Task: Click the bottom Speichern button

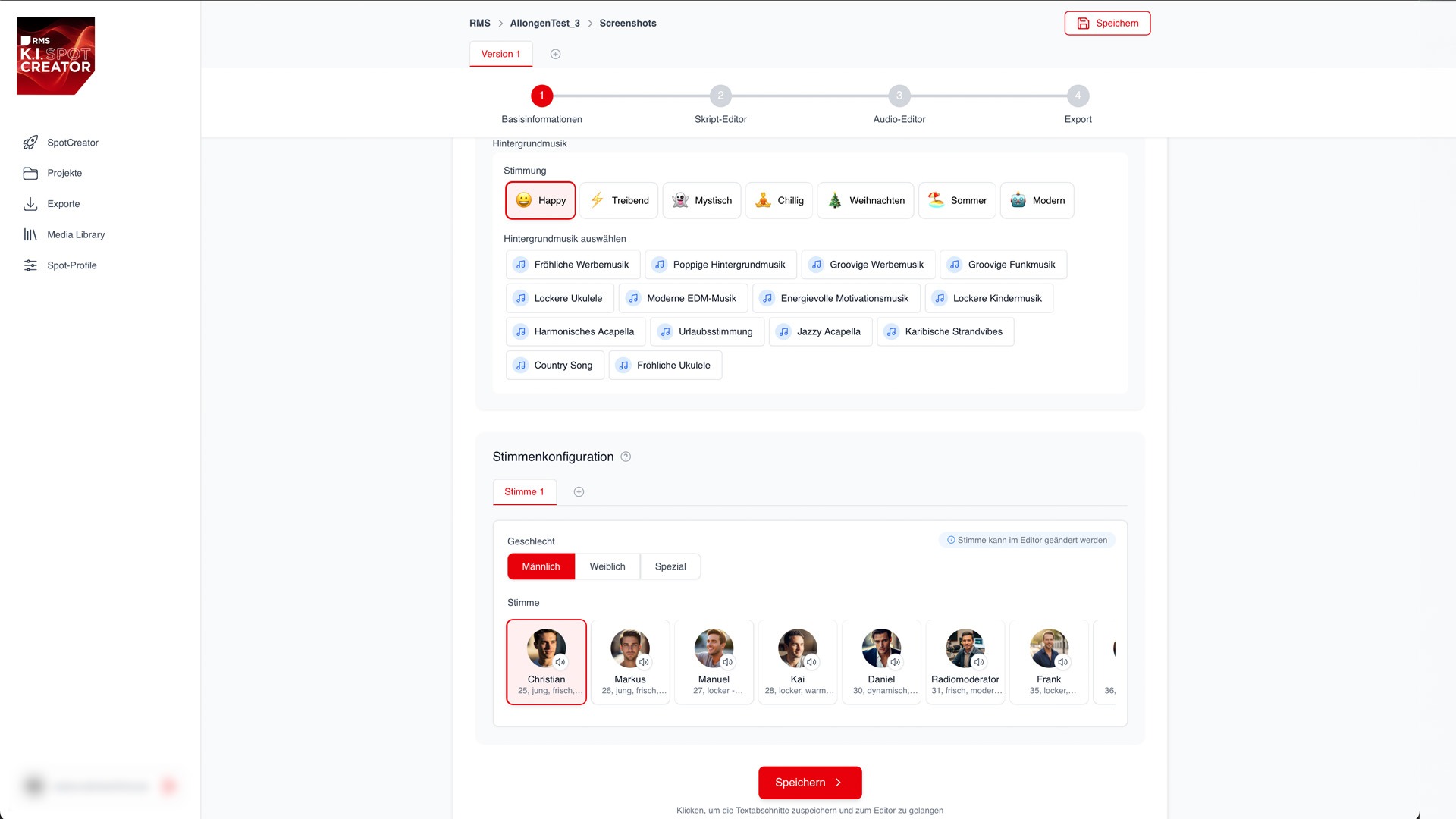Action: pyautogui.click(x=809, y=782)
